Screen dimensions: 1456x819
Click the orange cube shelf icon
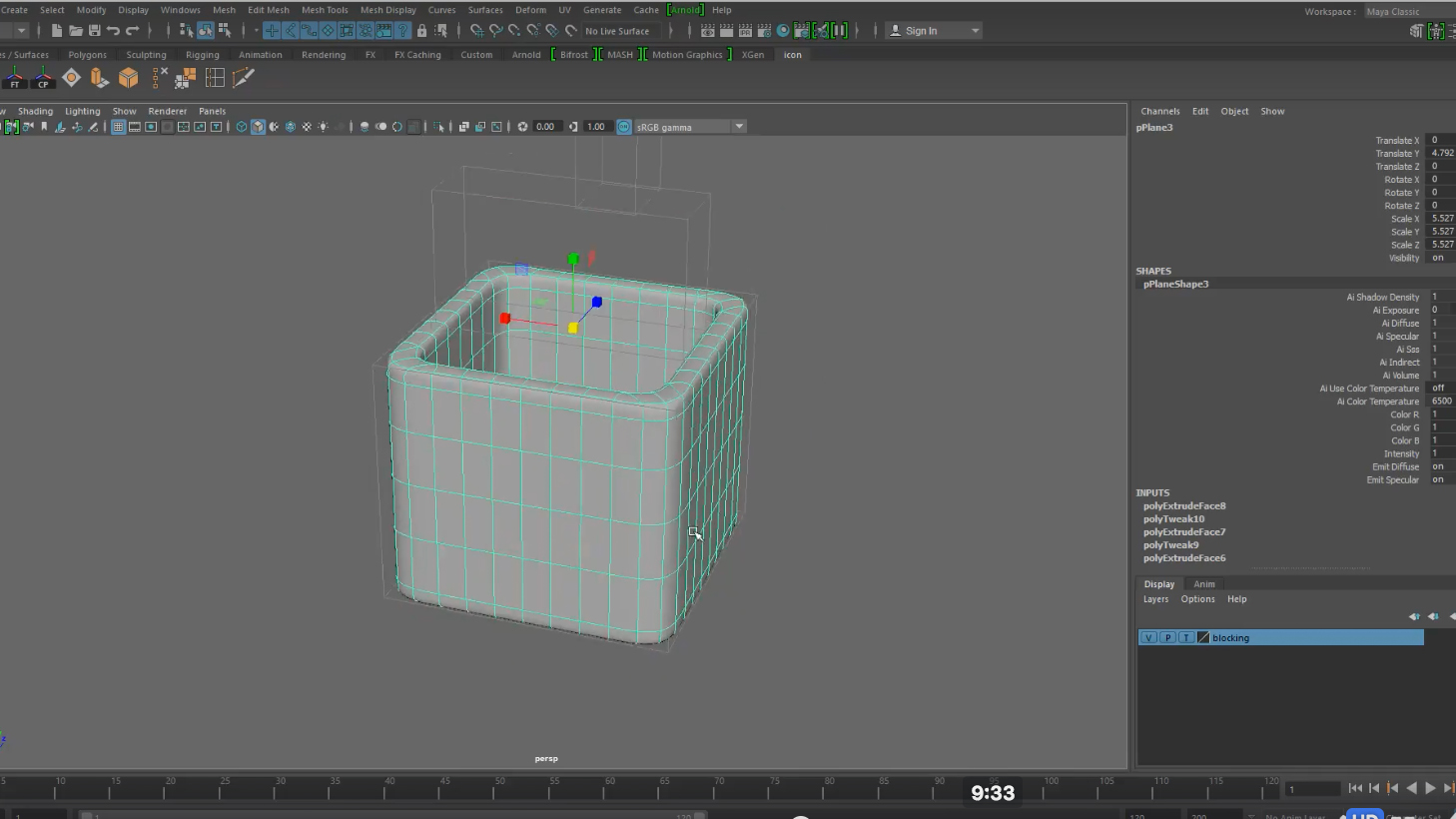128,78
